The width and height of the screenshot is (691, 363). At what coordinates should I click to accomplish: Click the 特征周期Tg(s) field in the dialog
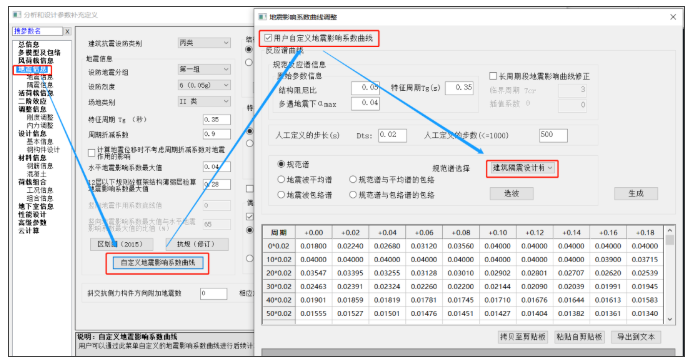(459, 88)
